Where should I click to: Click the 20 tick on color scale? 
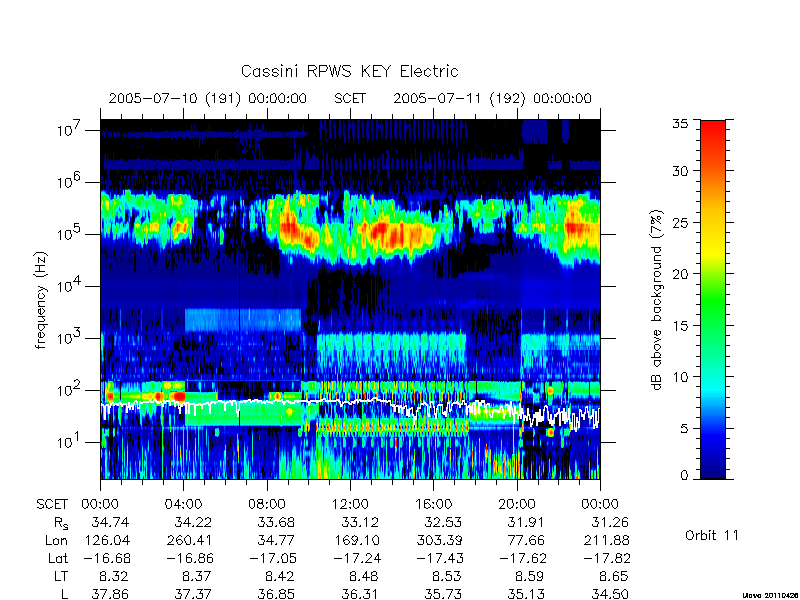[x=680, y=273]
